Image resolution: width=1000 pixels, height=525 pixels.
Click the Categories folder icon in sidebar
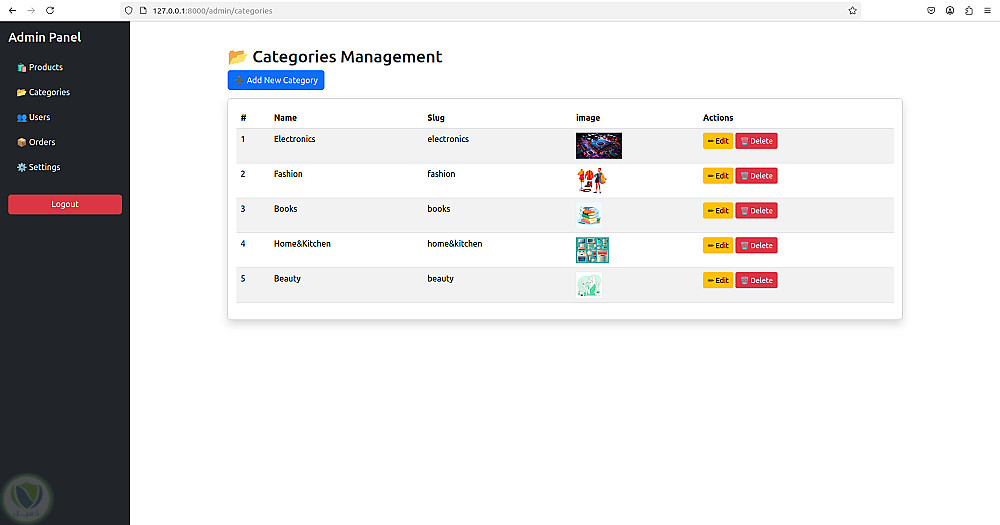click(21, 92)
